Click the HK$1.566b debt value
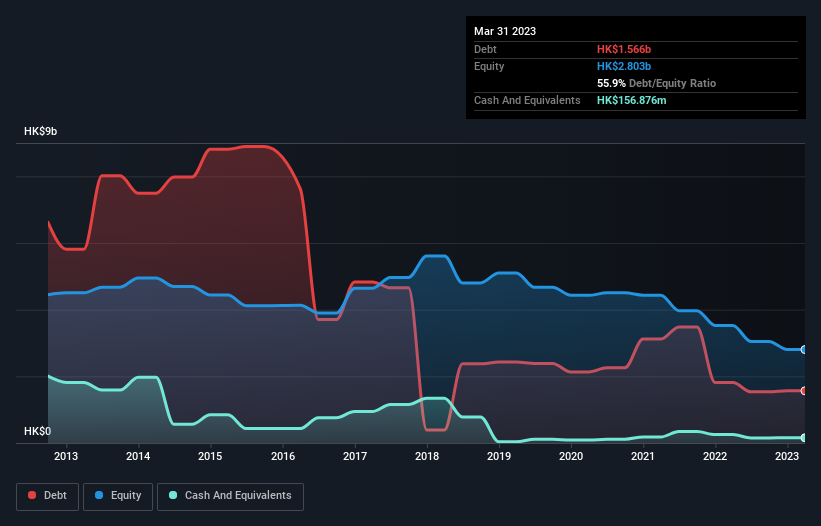The height and width of the screenshot is (526, 821). (624, 49)
